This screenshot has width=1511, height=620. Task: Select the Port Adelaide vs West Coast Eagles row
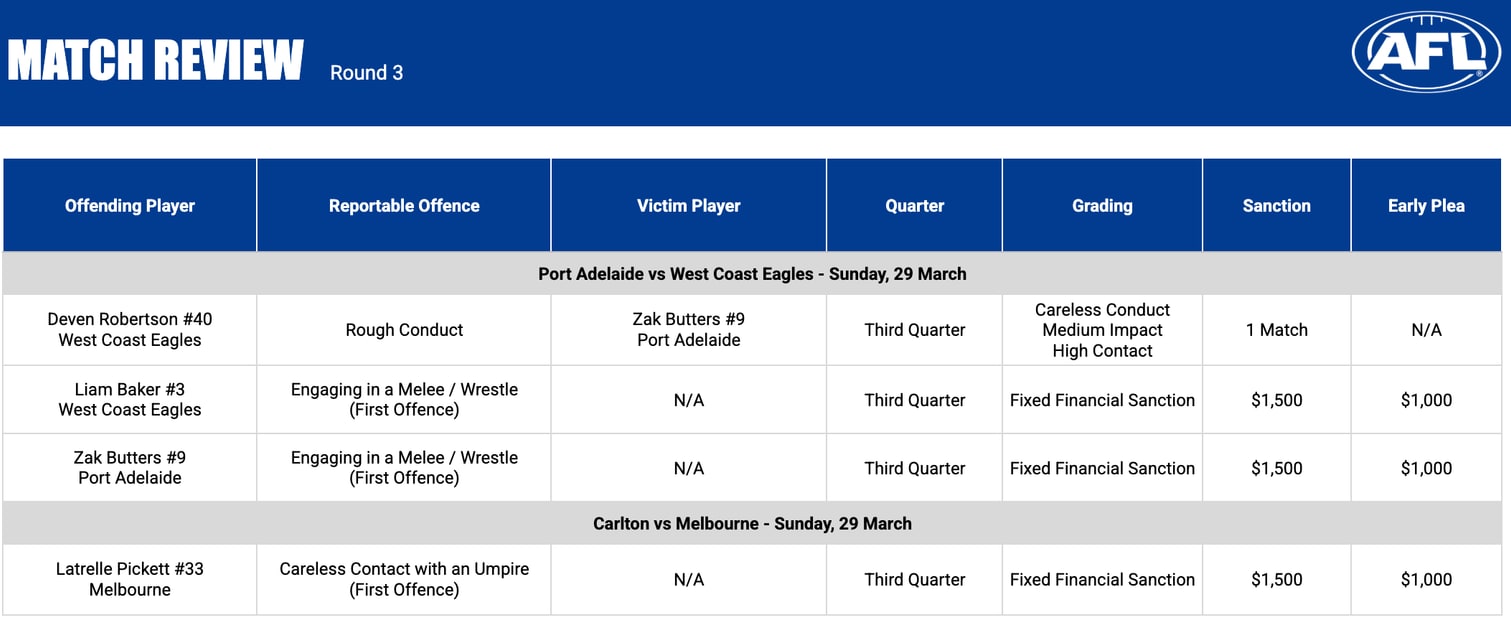coord(752,274)
